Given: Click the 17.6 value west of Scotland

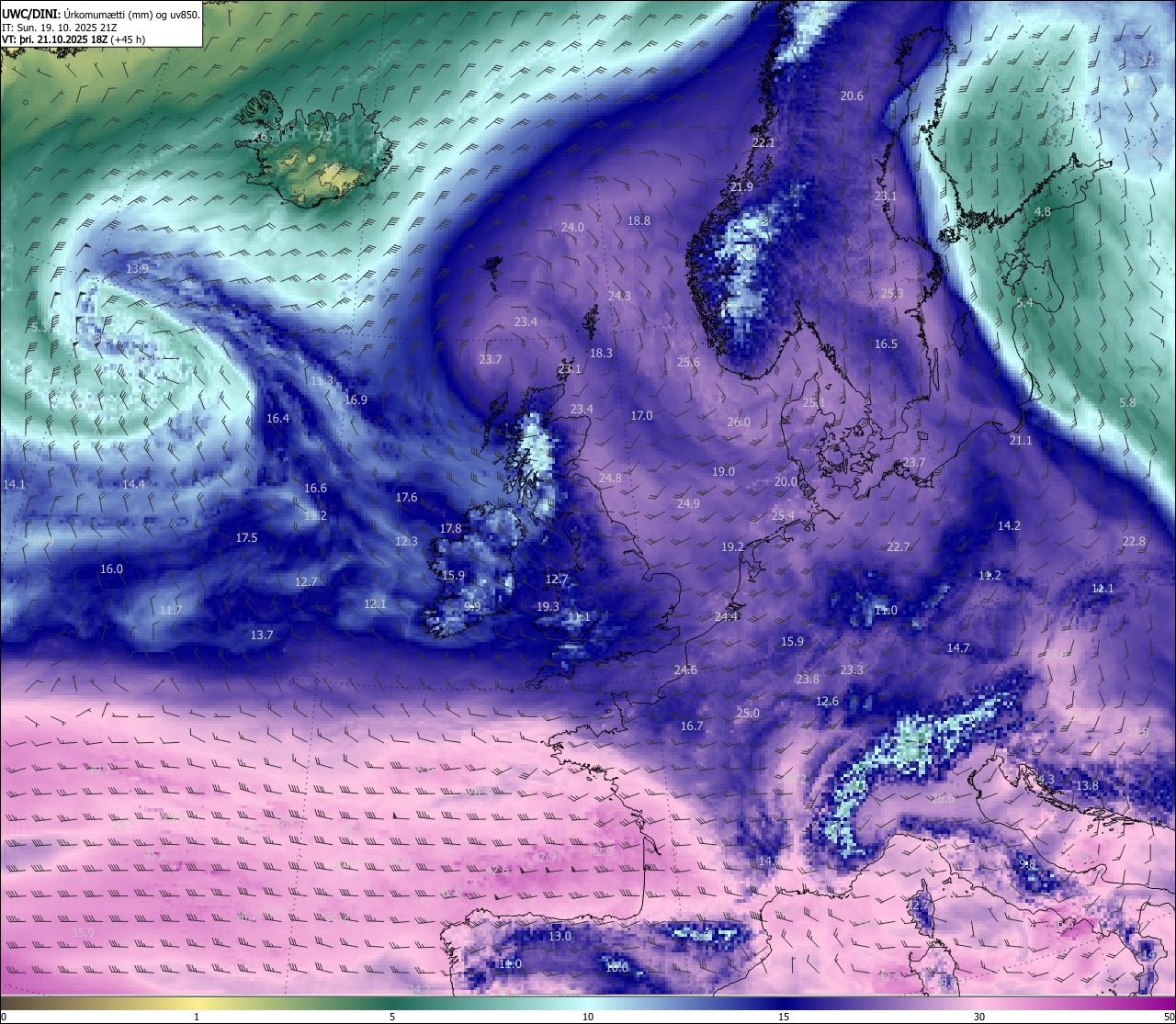Looking at the screenshot, I should [x=406, y=497].
